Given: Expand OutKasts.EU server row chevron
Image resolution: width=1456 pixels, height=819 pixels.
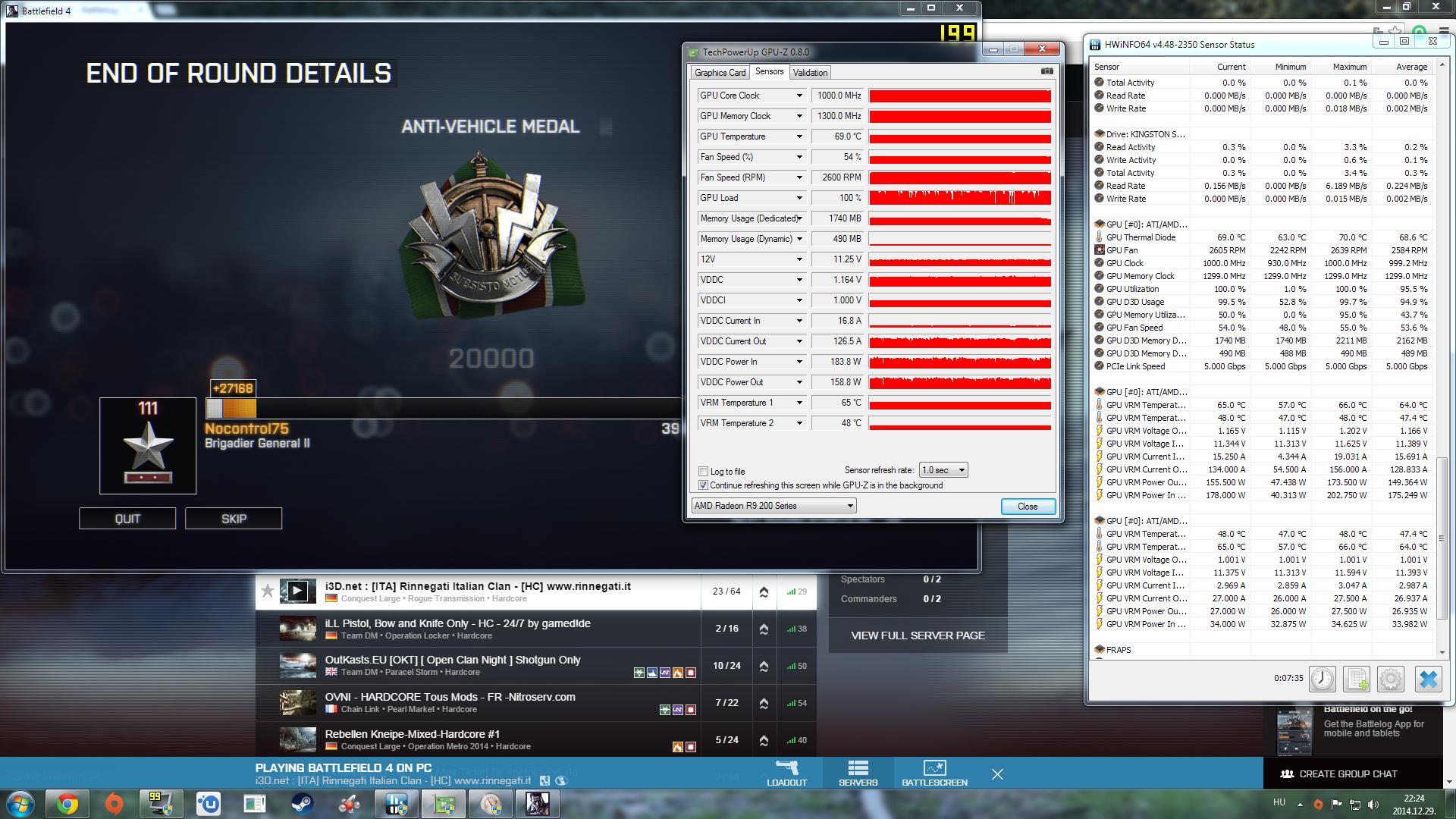Looking at the screenshot, I should click(x=764, y=666).
